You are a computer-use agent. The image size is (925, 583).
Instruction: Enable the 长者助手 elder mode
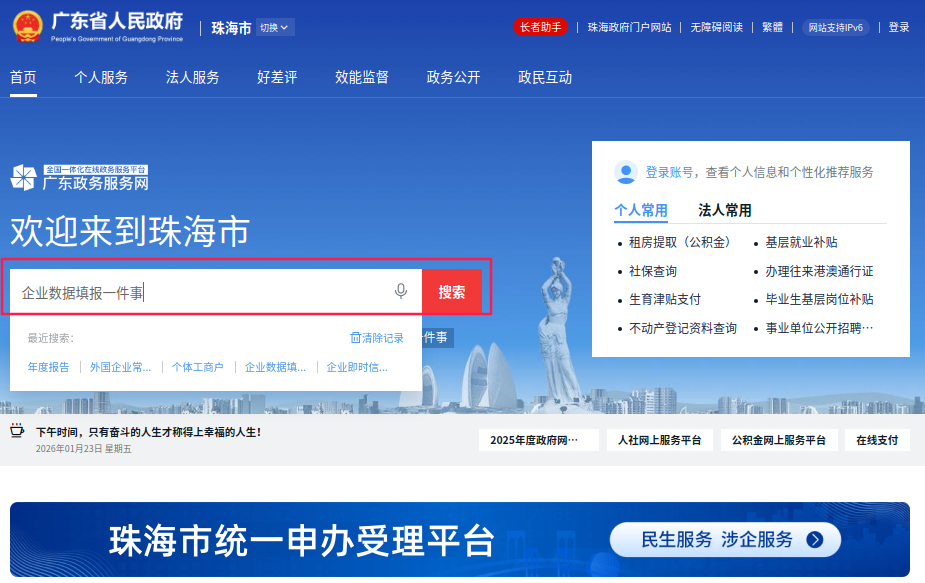click(x=540, y=27)
